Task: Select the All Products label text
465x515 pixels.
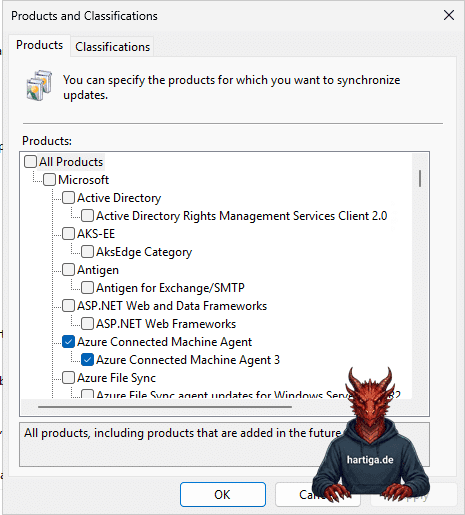Action: tap(71, 162)
